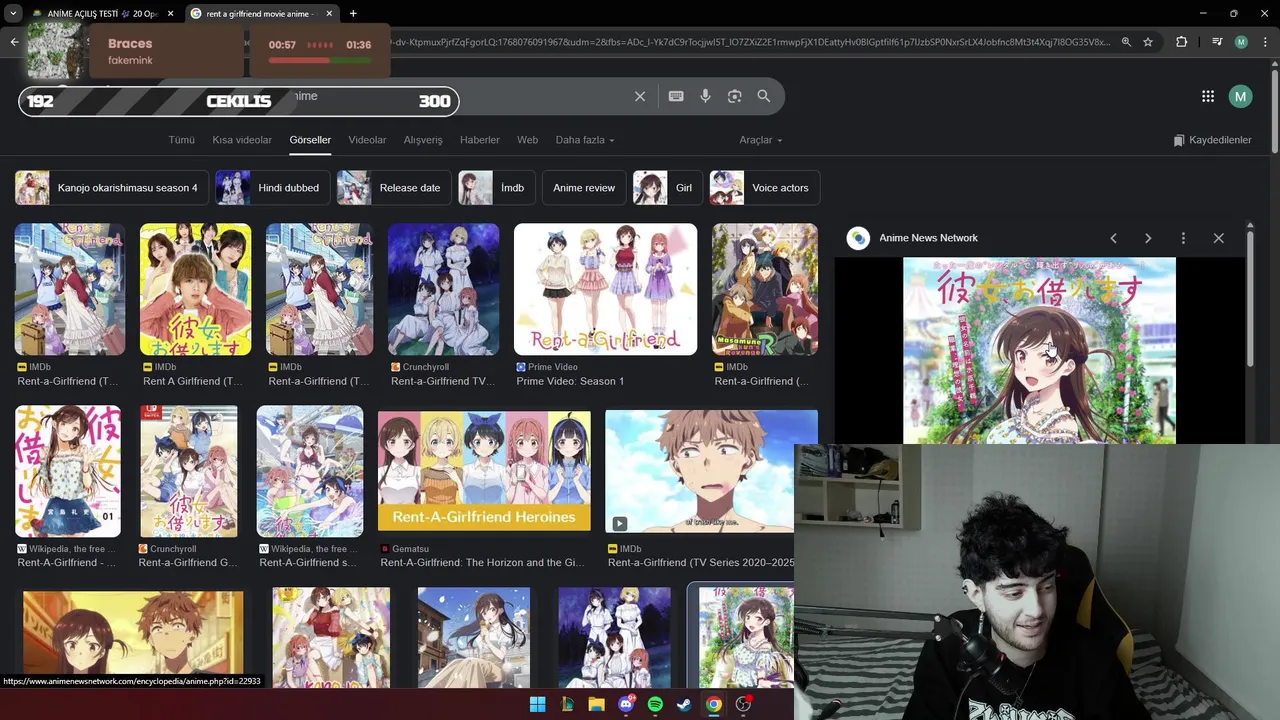Open the Gematsu Horizon article link
1280x720 pixels.
(483, 563)
